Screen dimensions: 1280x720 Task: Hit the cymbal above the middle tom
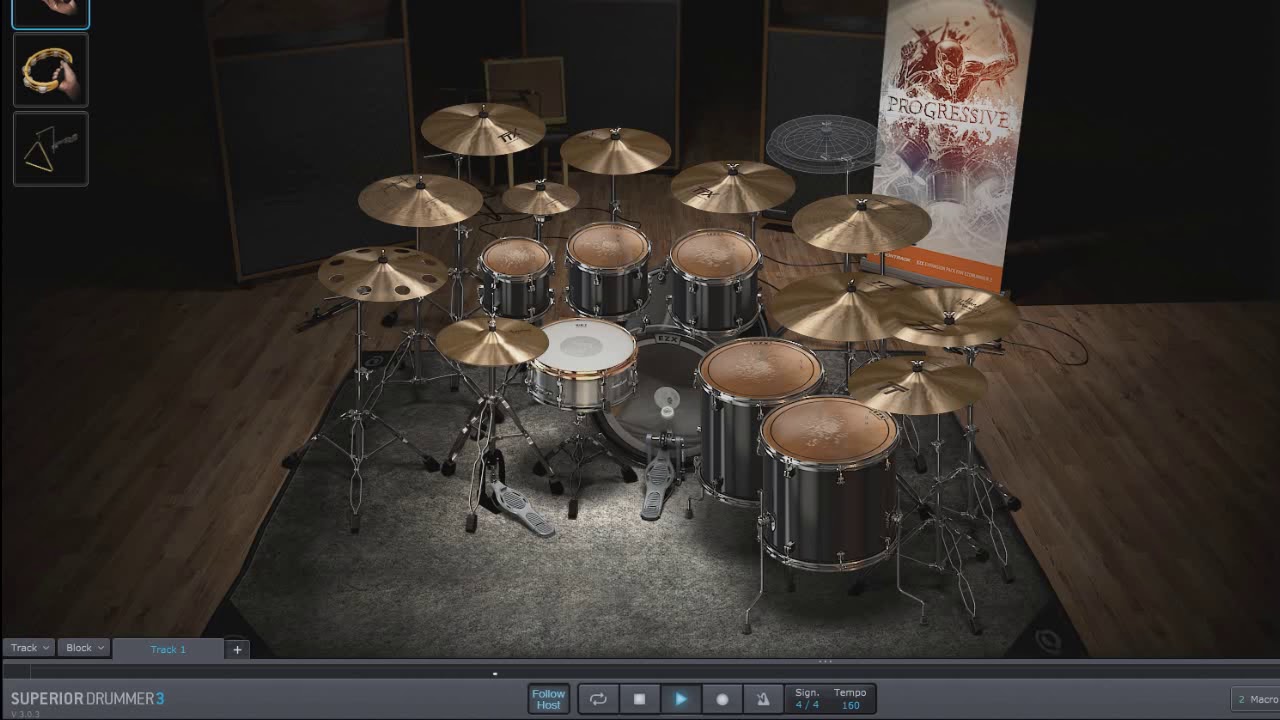[x=615, y=150]
